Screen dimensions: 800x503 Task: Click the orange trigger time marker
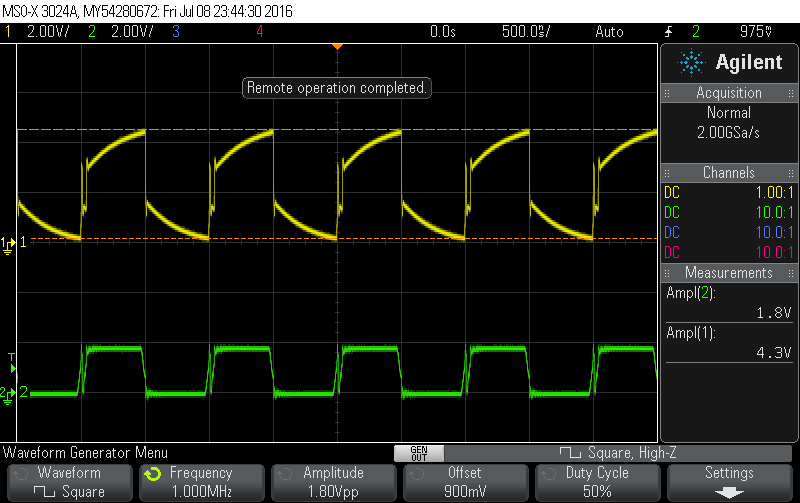(338, 47)
